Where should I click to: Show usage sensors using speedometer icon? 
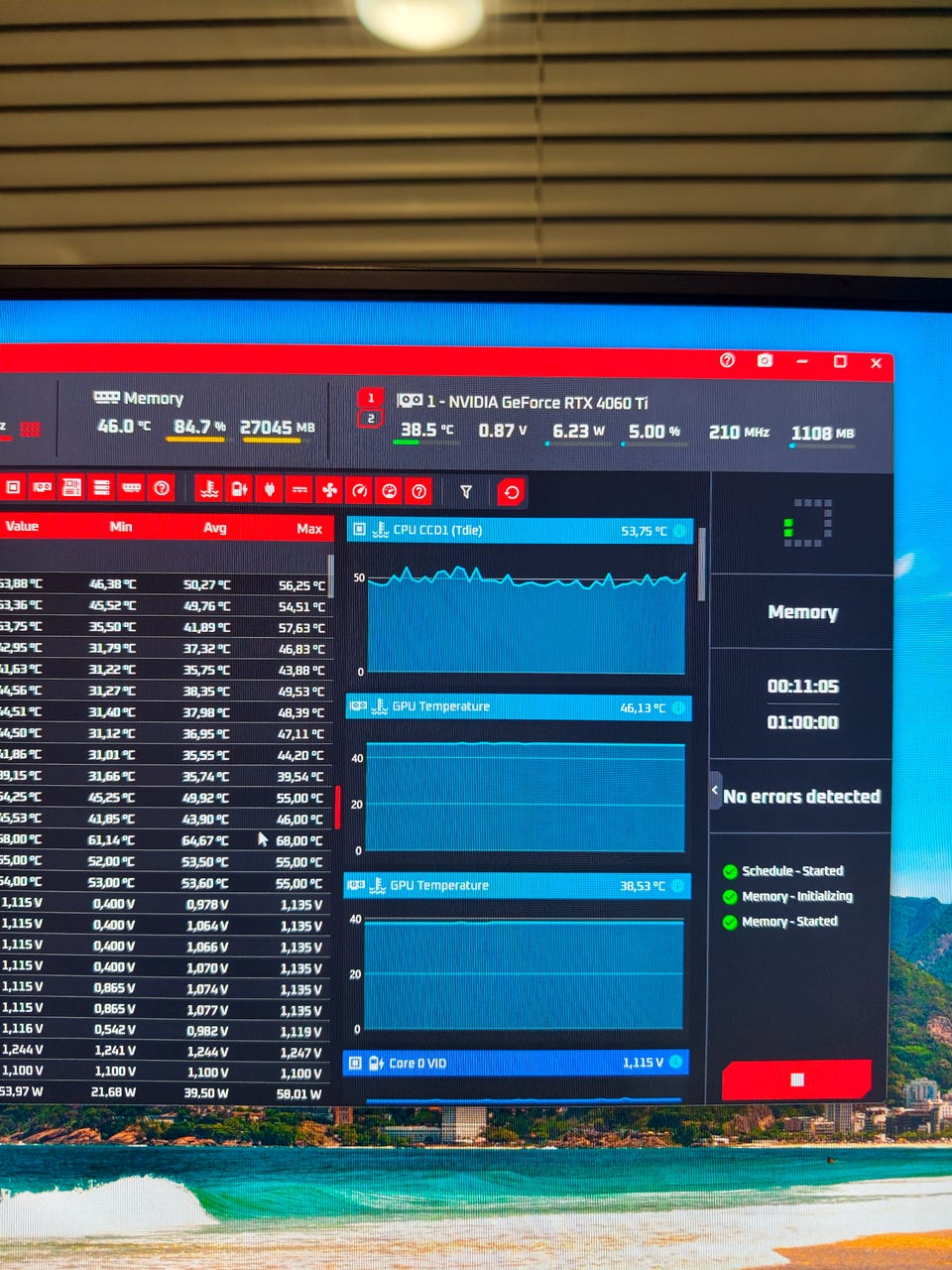(x=360, y=490)
